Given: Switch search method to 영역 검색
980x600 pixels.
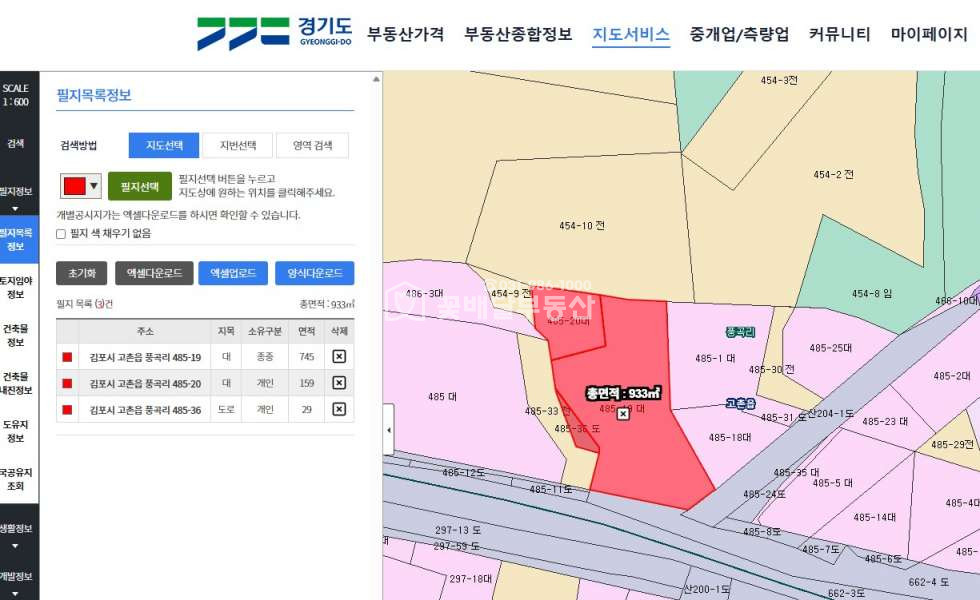Looking at the screenshot, I should [x=312, y=145].
